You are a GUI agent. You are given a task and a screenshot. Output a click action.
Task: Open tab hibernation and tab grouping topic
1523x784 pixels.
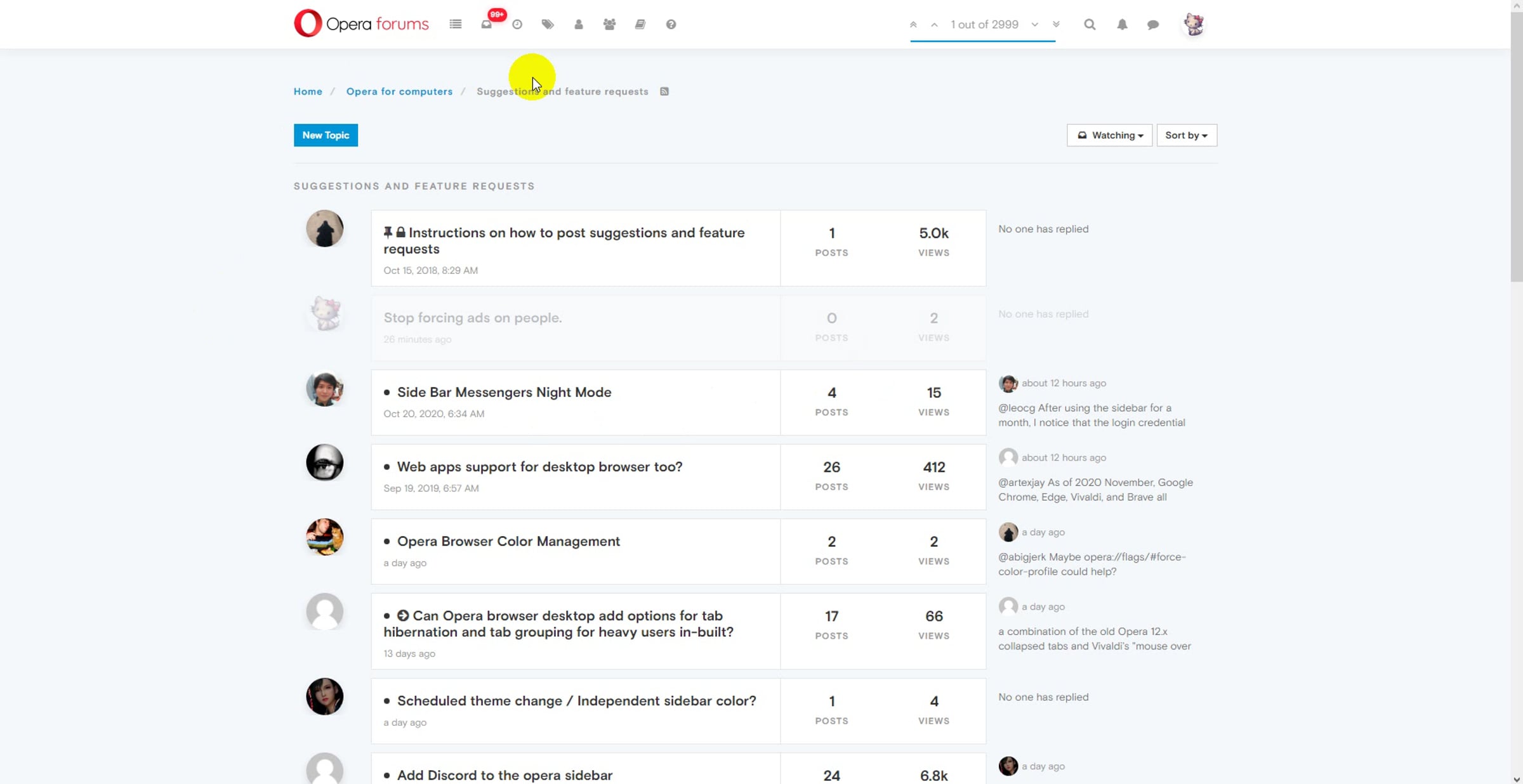(x=558, y=624)
